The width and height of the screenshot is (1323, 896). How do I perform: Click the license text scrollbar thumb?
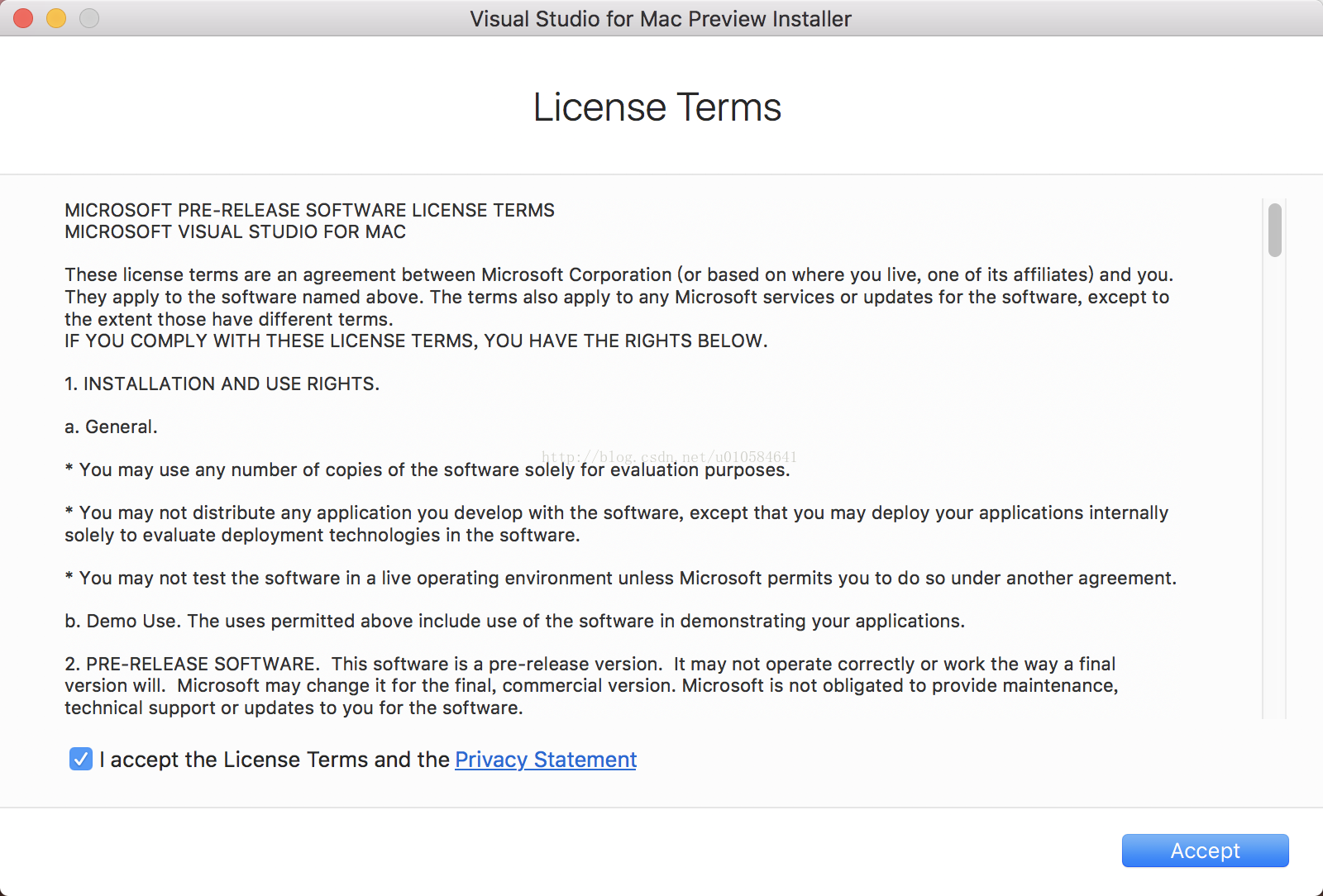(1275, 230)
